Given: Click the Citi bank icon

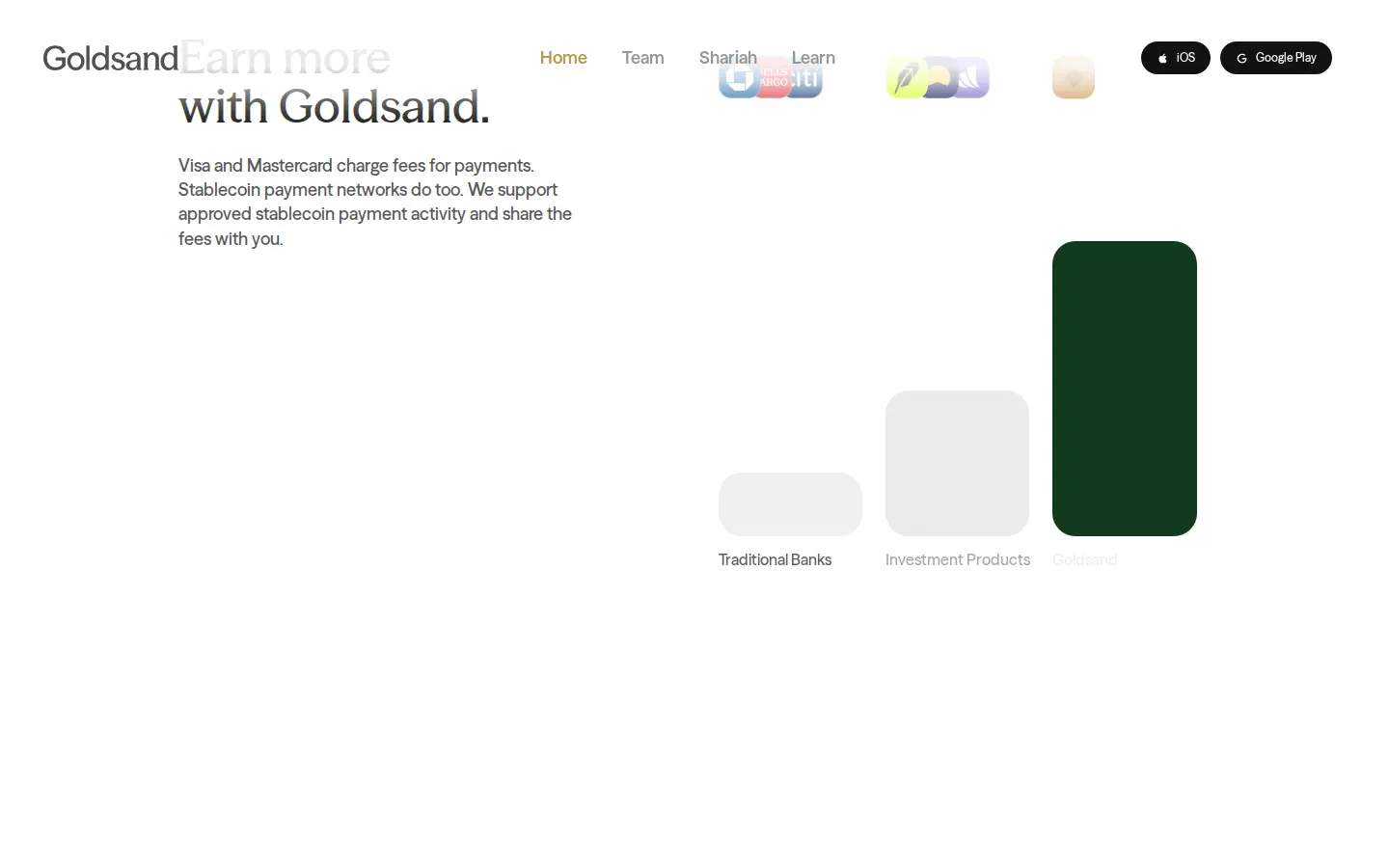Looking at the screenshot, I should [x=806, y=77].
